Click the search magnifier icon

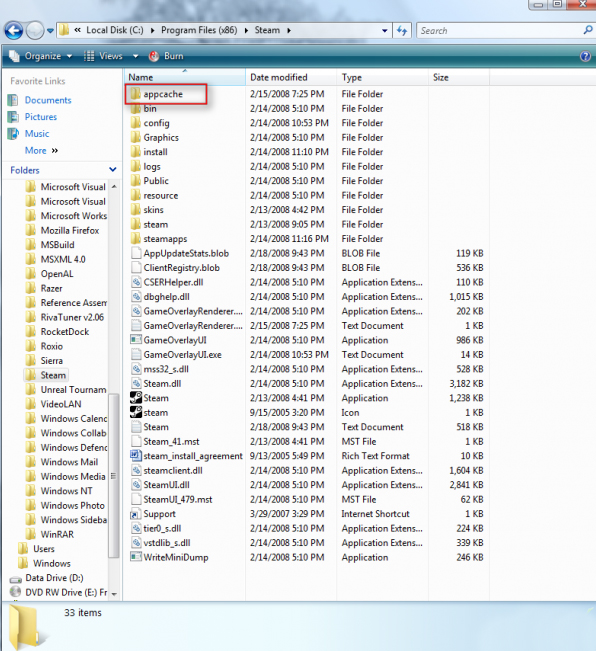588,30
